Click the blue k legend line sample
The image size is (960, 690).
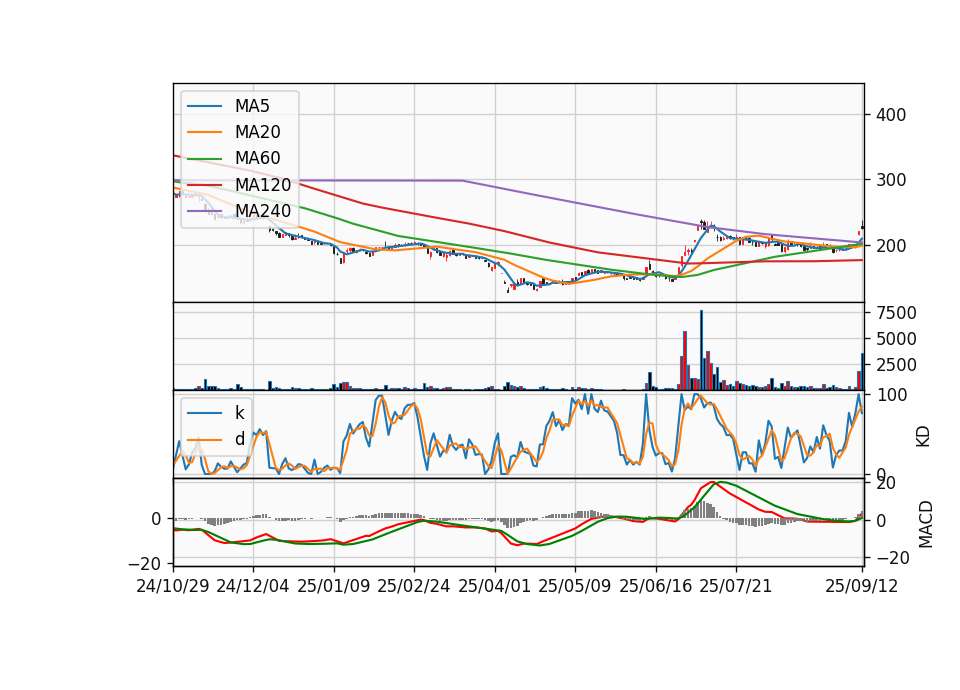204,413
